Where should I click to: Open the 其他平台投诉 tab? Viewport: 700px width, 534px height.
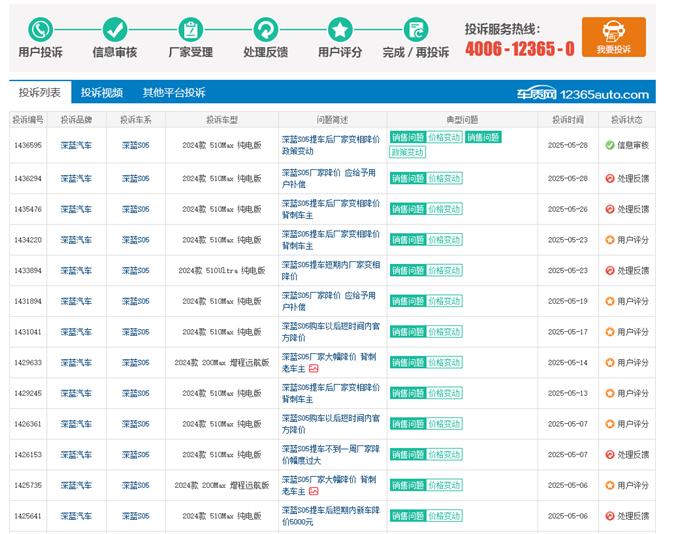174,92
